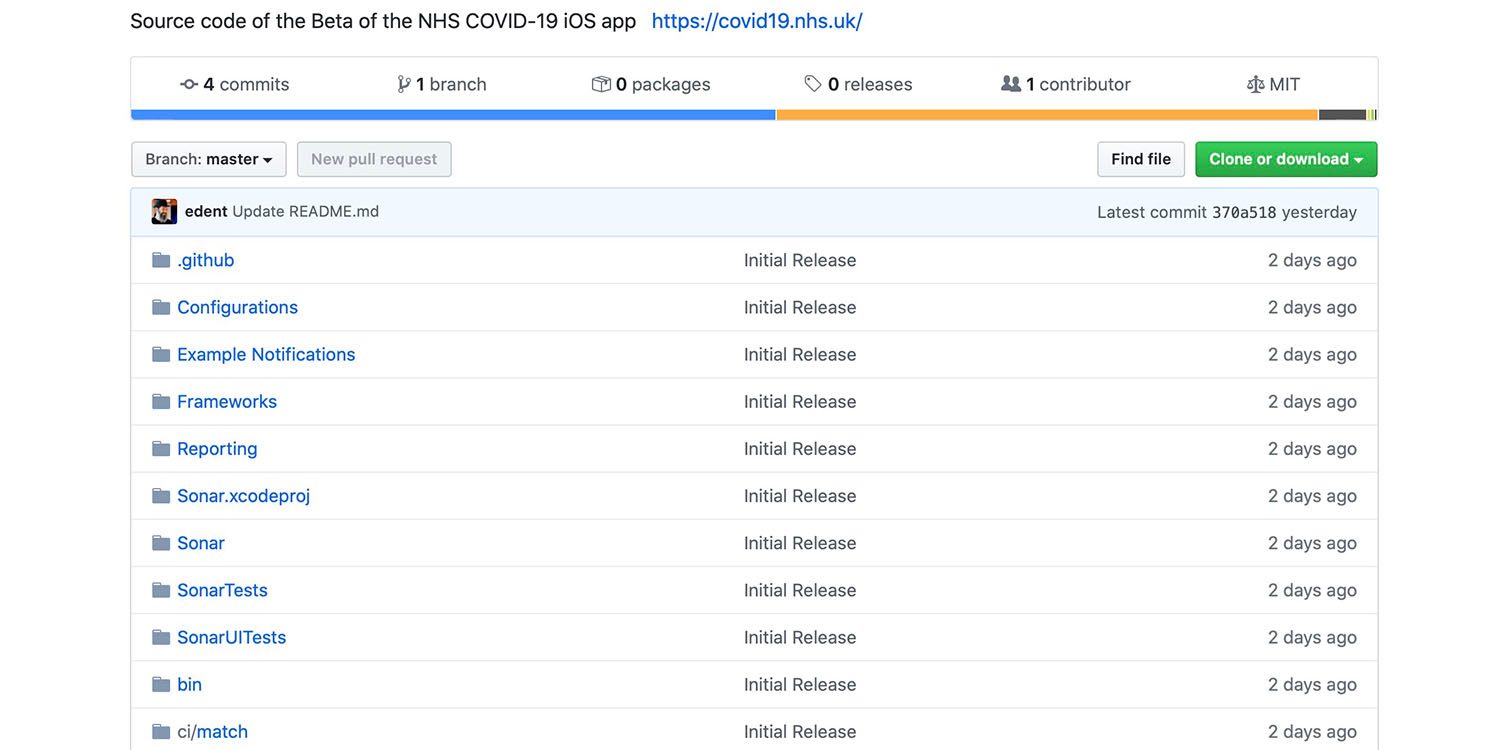The image size is (1500, 750).
Task: Click the '2 days ago' timestamp for Sonar
Action: pyautogui.click(x=1312, y=543)
